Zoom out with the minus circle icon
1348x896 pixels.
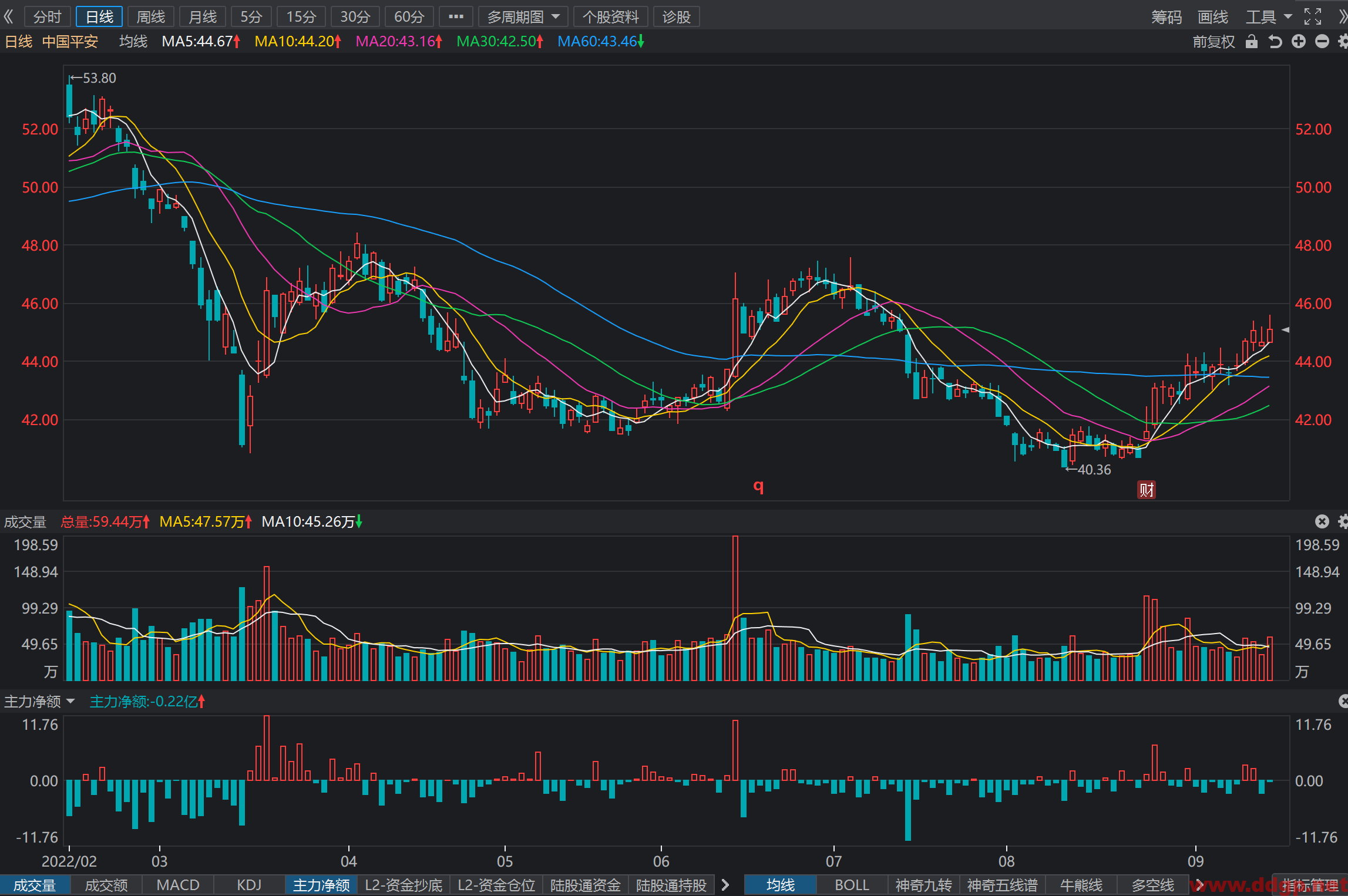pyautogui.click(x=1322, y=42)
